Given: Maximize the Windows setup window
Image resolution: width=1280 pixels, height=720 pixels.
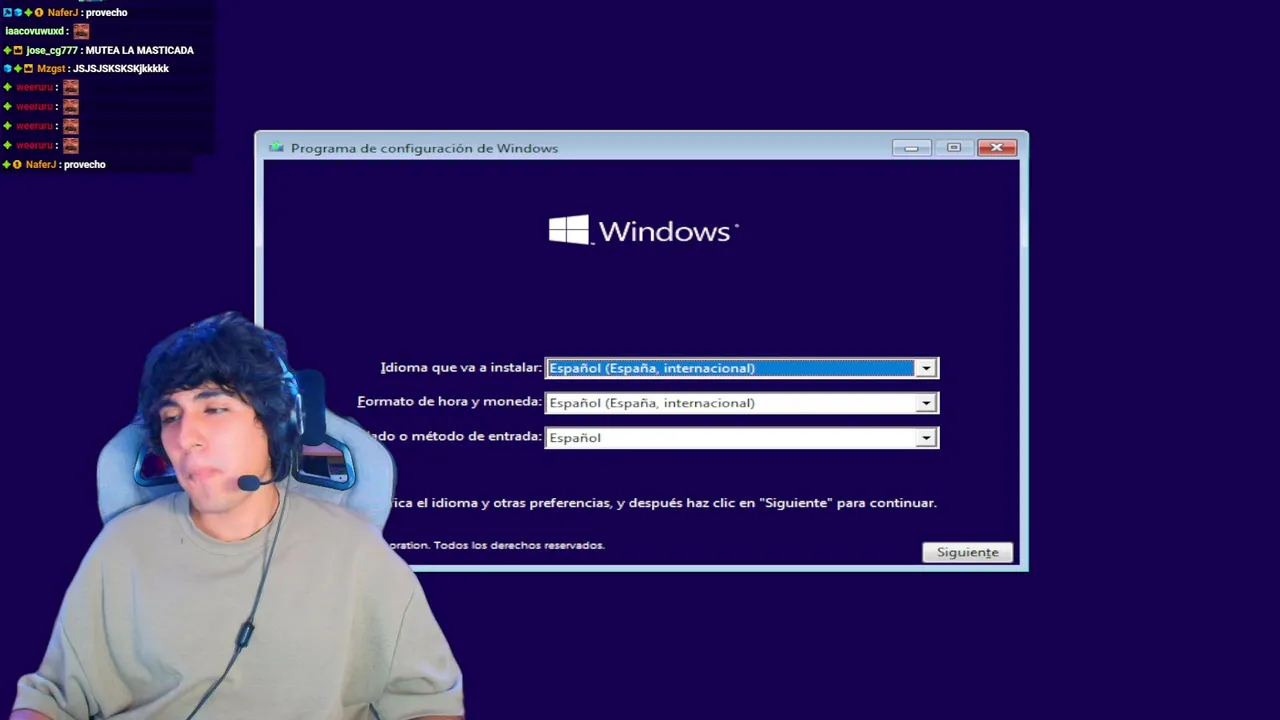Looking at the screenshot, I should coord(954,148).
